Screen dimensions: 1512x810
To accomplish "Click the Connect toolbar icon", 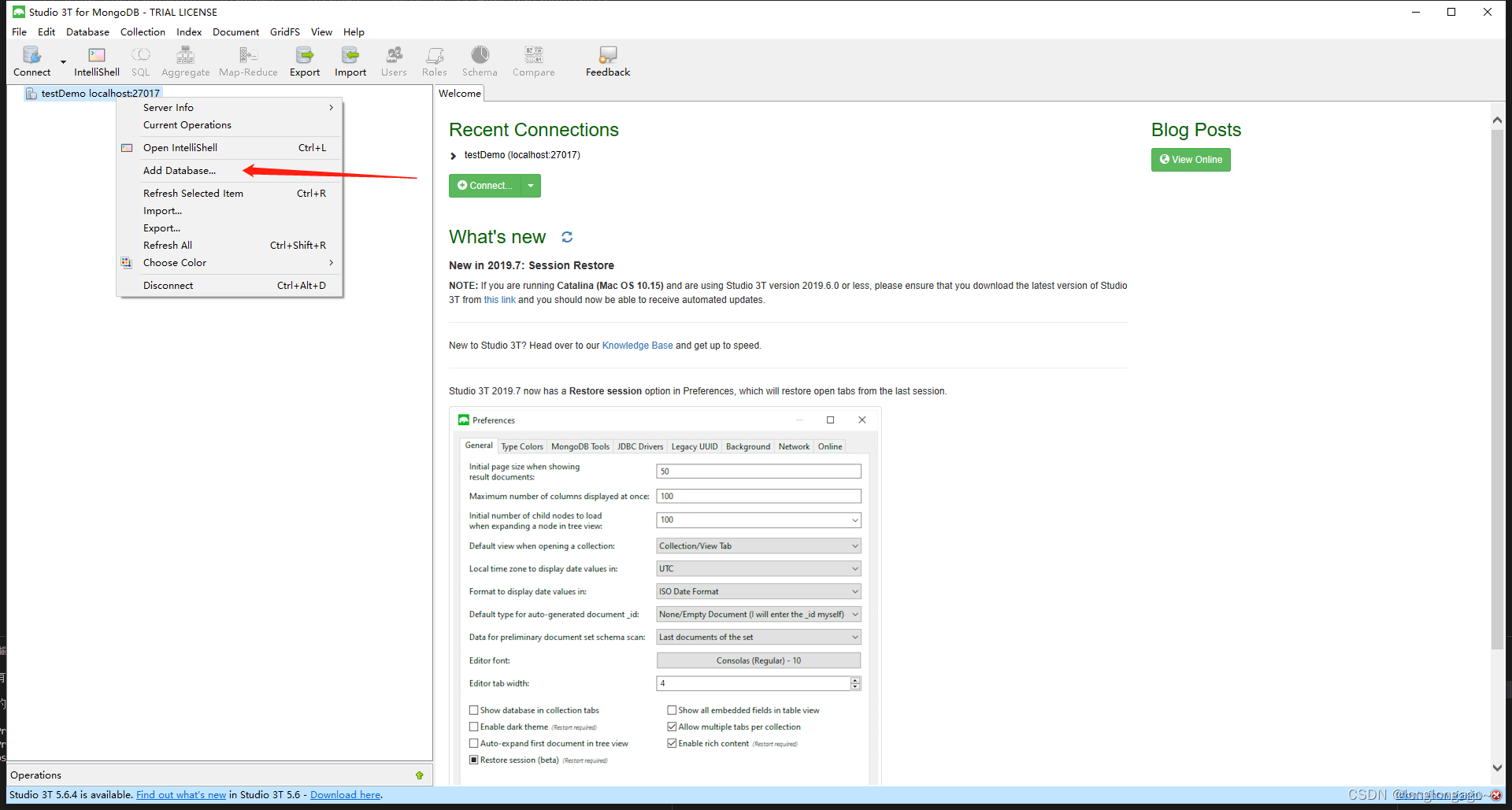I will pyautogui.click(x=31, y=61).
